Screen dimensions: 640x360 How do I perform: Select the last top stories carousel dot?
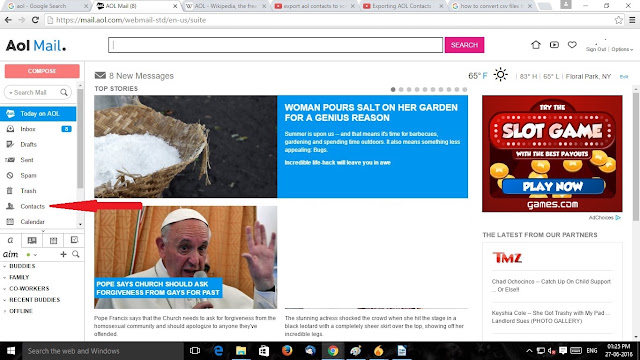click(x=464, y=89)
